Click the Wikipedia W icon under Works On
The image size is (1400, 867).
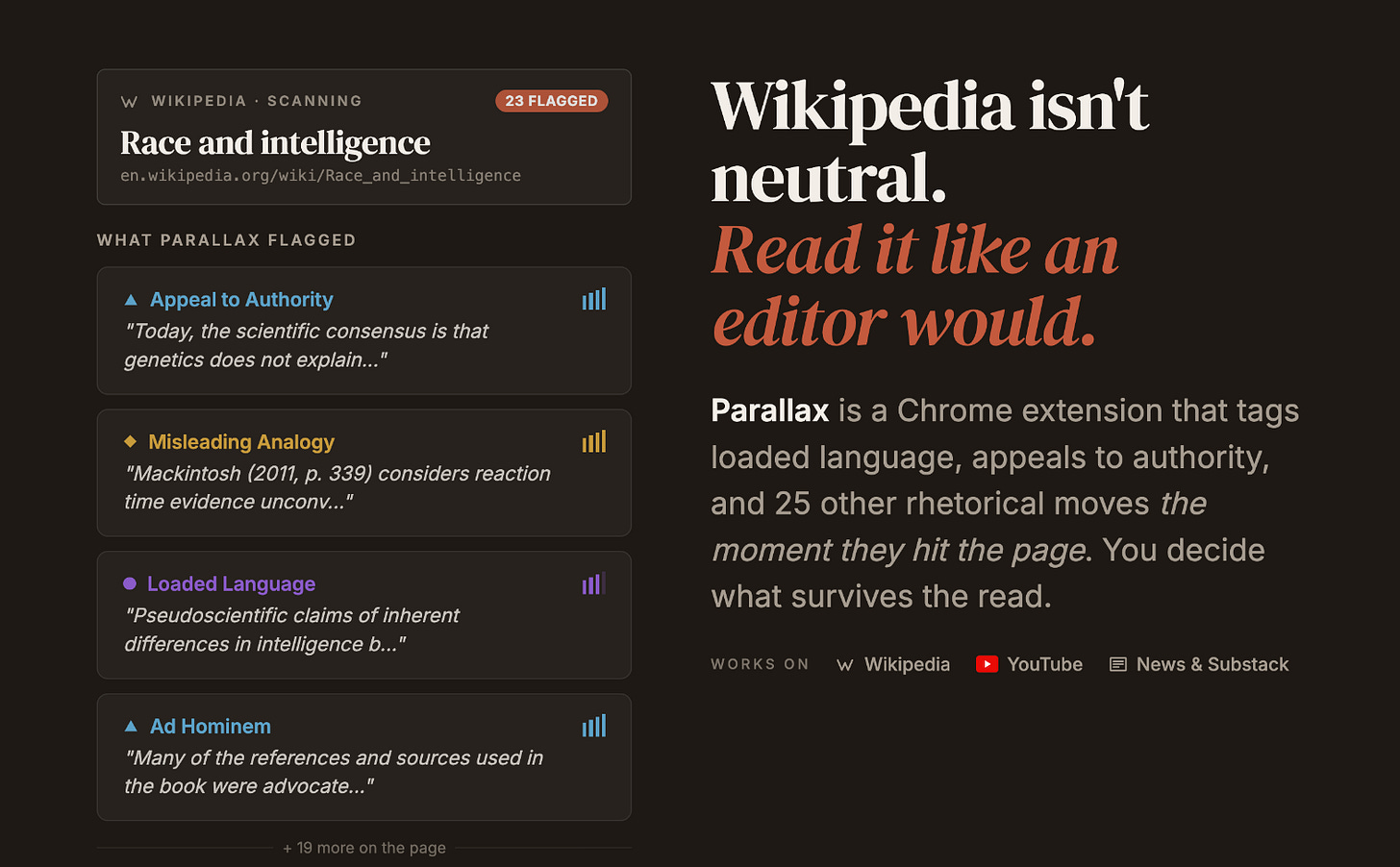[845, 665]
